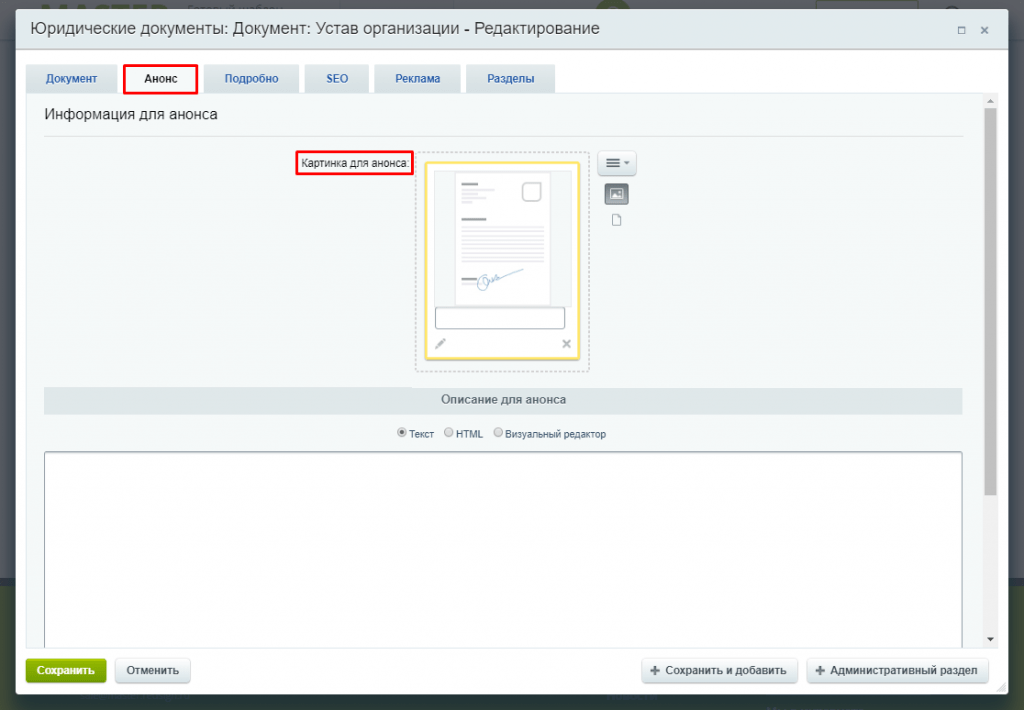Open the SEO tab
The width and height of the screenshot is (1024, 710).
(x=337, y=79)
